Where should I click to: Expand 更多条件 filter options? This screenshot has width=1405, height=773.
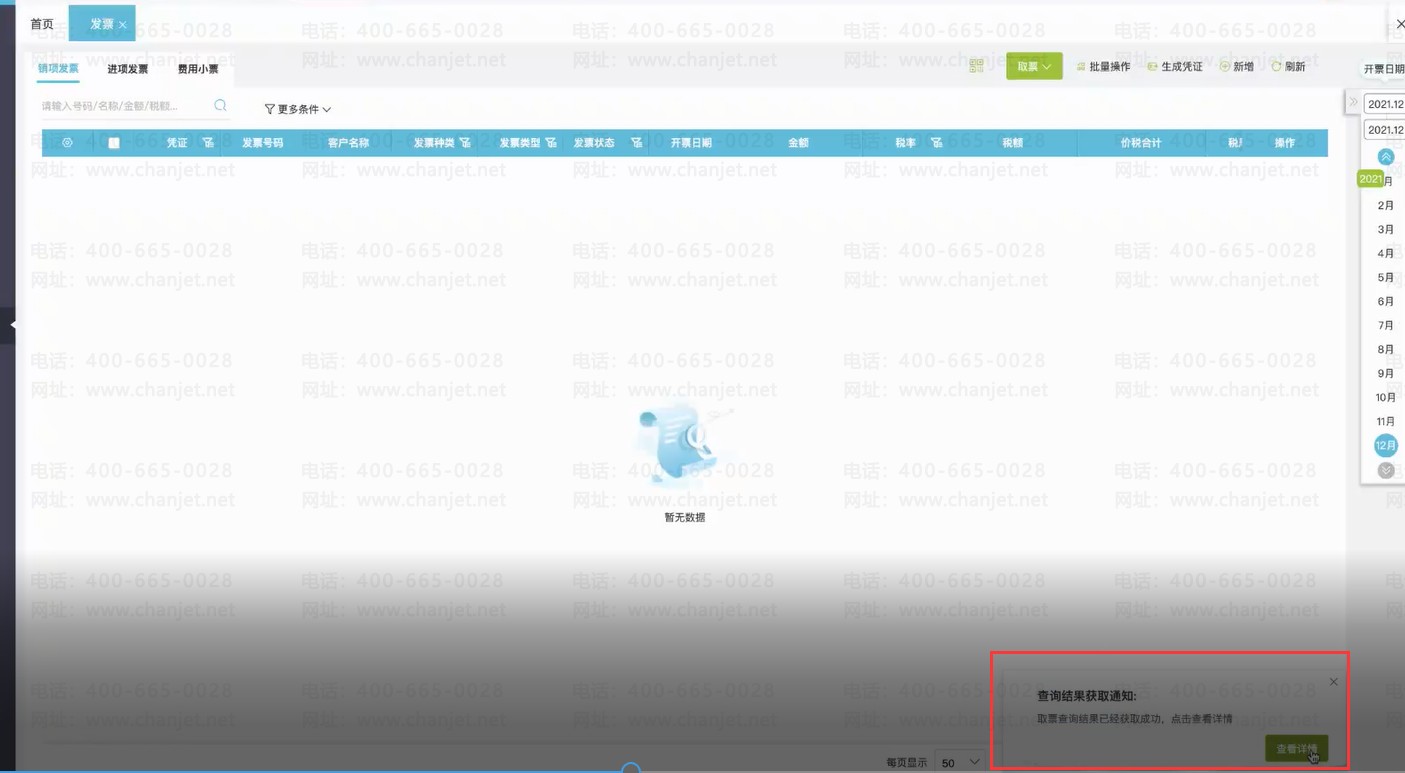(x=297, y=109)
